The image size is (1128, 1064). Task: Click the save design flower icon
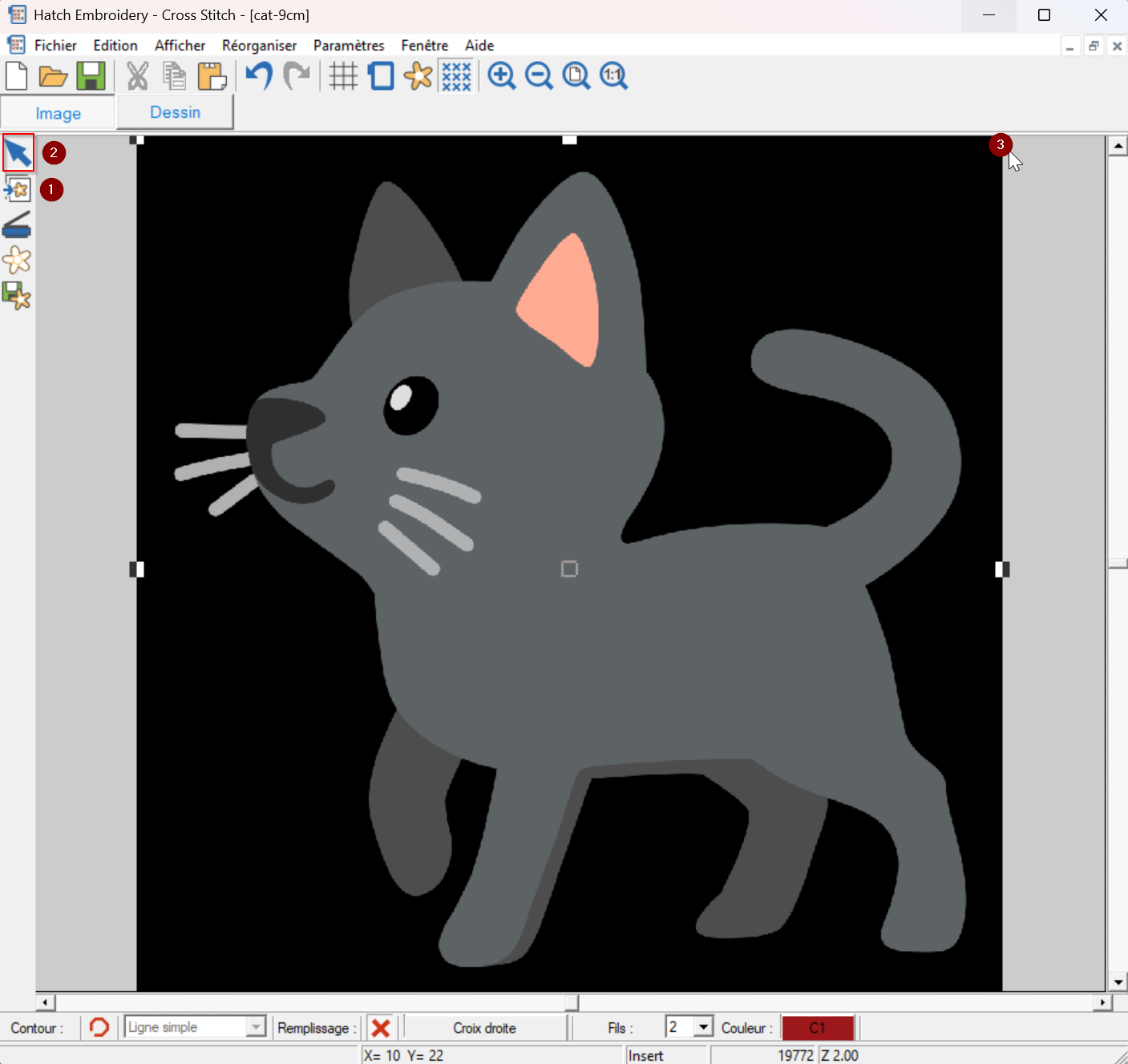tap(17, 296)
